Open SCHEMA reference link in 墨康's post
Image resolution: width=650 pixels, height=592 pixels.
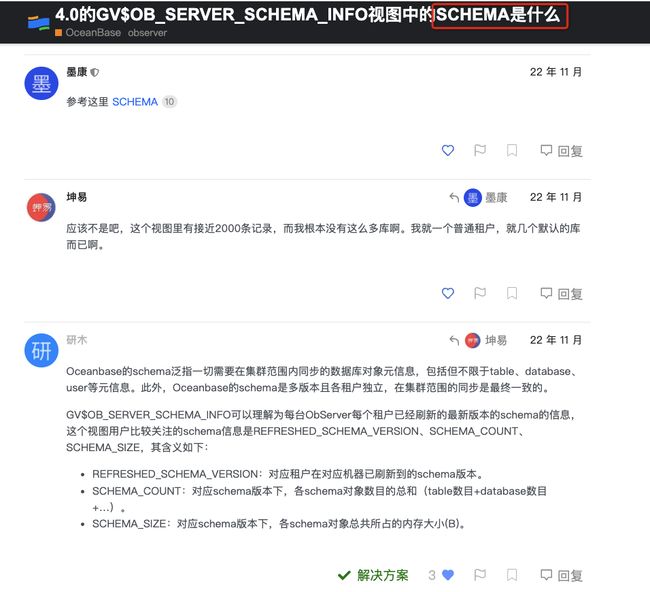point(135,102)
